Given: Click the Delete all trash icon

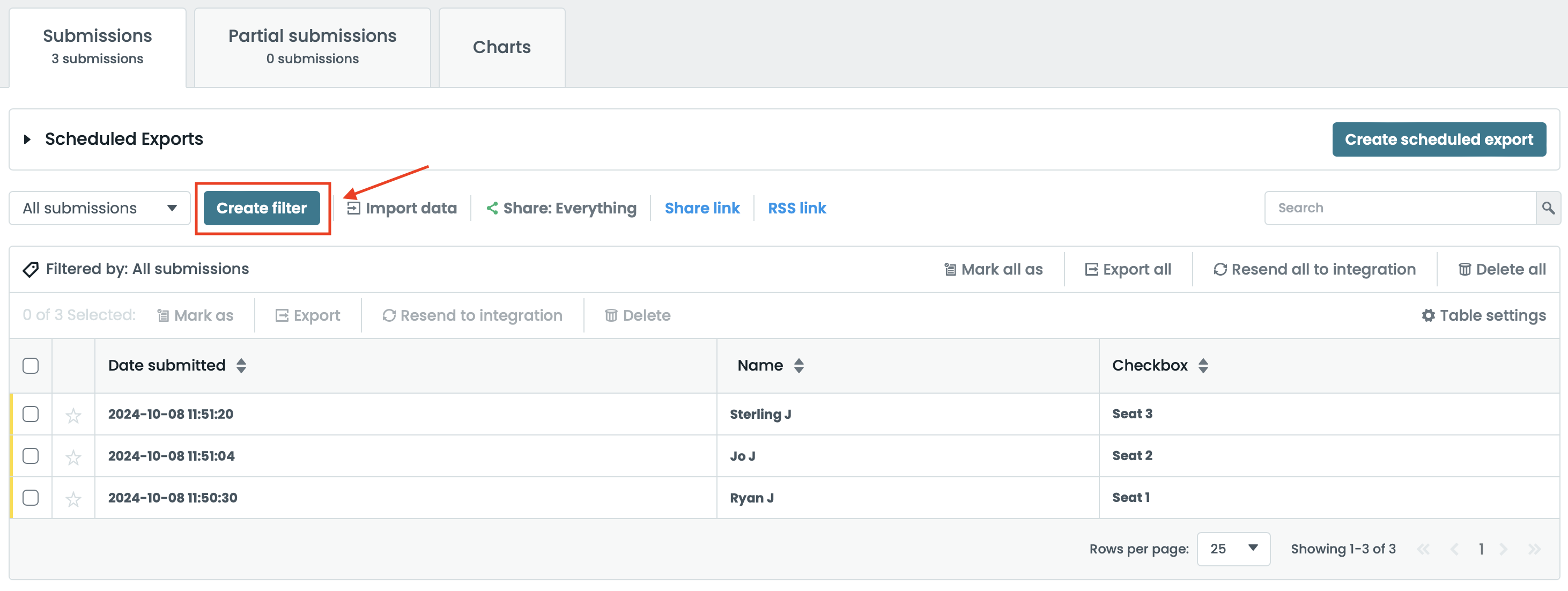Looking at the screenshot, I should 1466,269.
